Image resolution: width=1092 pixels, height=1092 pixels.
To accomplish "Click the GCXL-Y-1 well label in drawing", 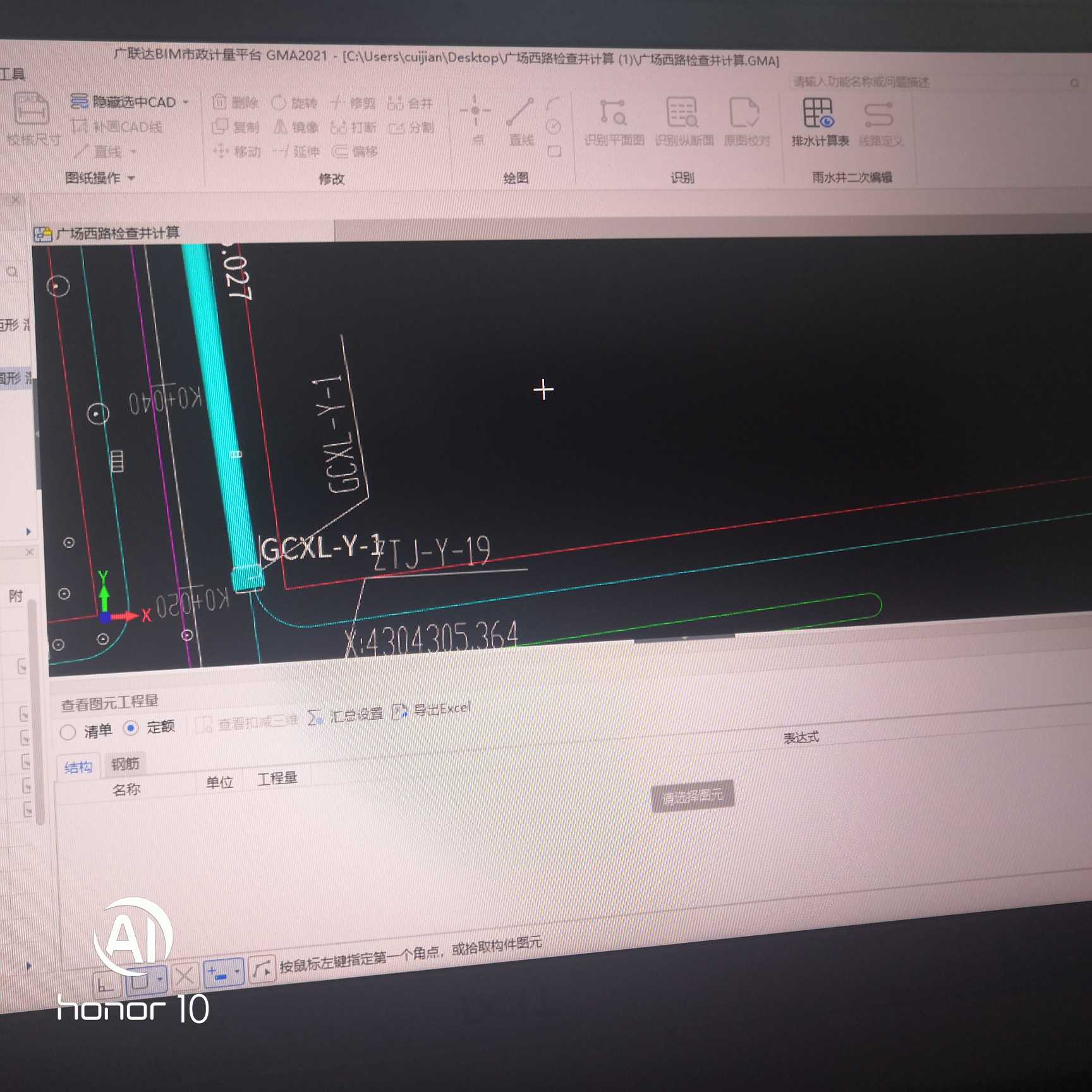I will tap(322, 547).
